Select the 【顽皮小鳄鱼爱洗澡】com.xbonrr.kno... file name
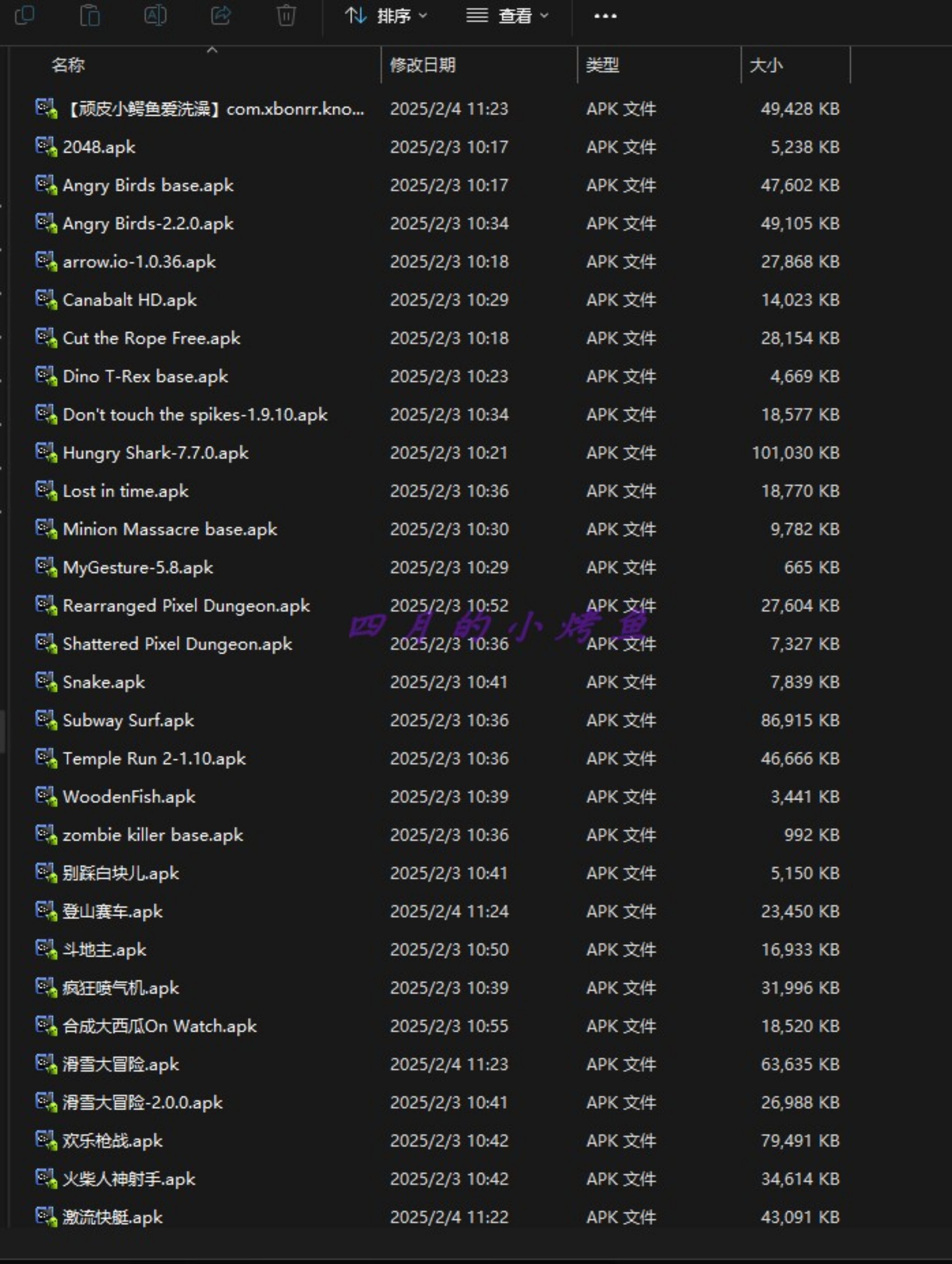 [x=214, y=109]
